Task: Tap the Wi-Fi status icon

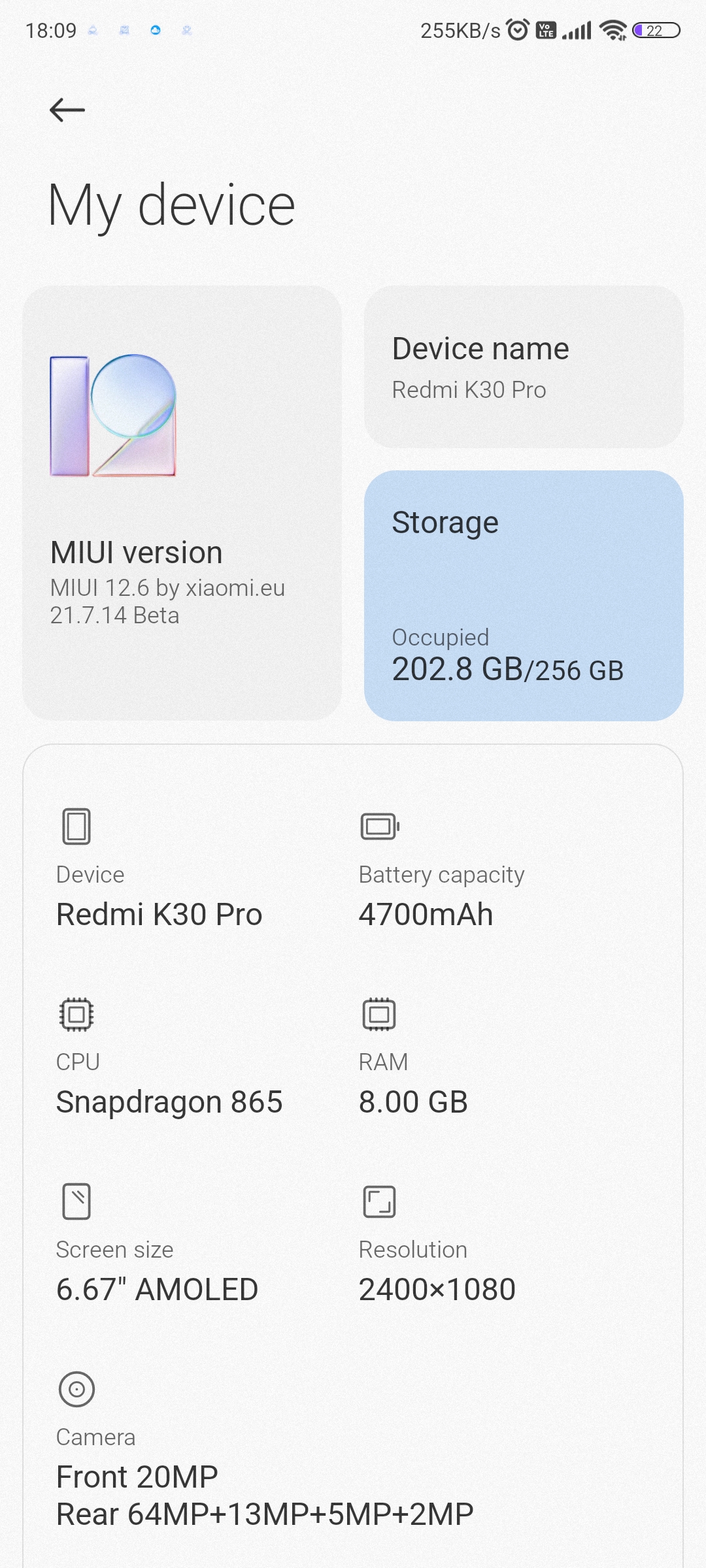Action: [x=613, y=30]
